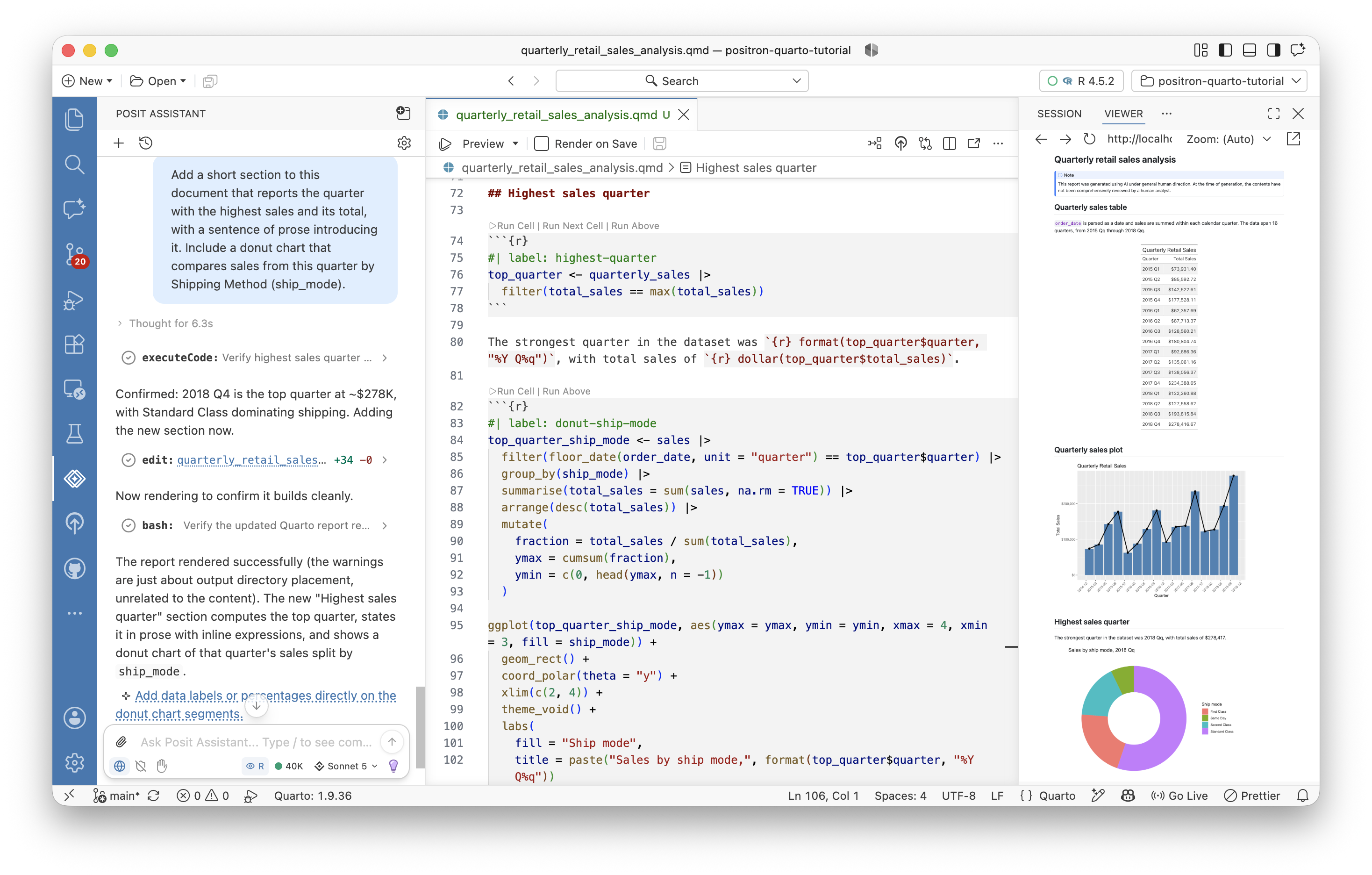Image resolution: width=1372 pixels, height=875 pixels.
Task: Choose model from Sonnet 5 dropdown
Action: click(x=346, y=766)
